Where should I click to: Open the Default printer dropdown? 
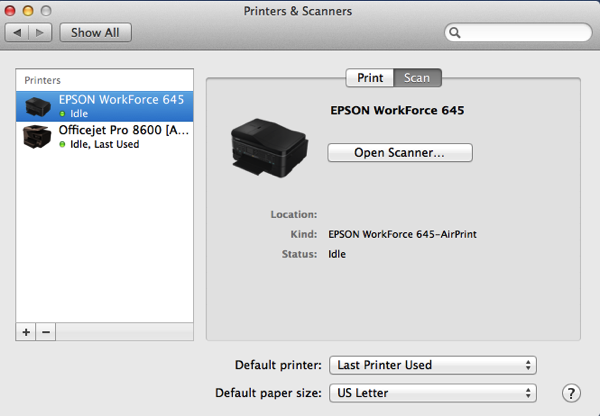433,365
